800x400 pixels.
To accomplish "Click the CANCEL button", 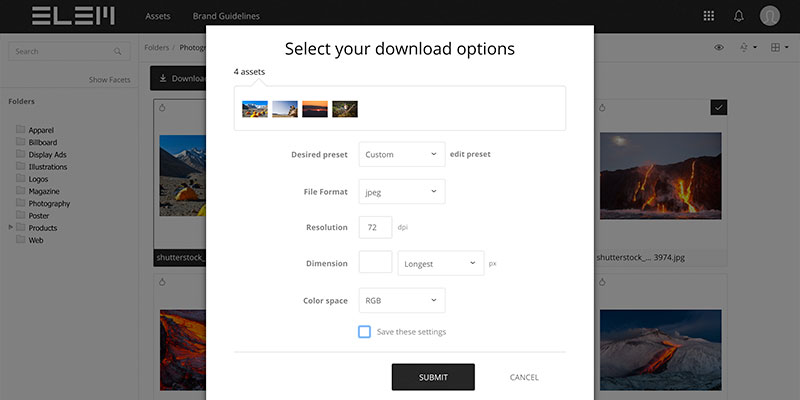I will tap(524, 378).
